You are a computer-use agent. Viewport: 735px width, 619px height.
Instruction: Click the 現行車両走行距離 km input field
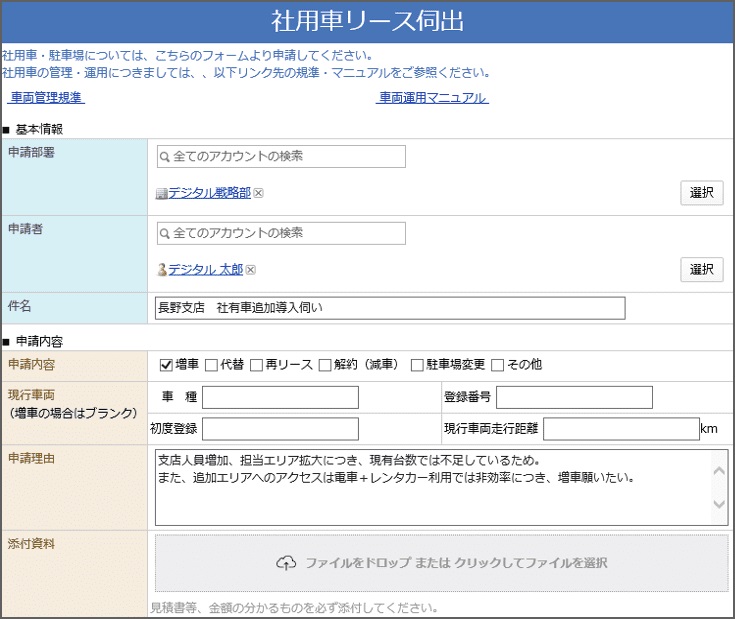click(621, 429)
